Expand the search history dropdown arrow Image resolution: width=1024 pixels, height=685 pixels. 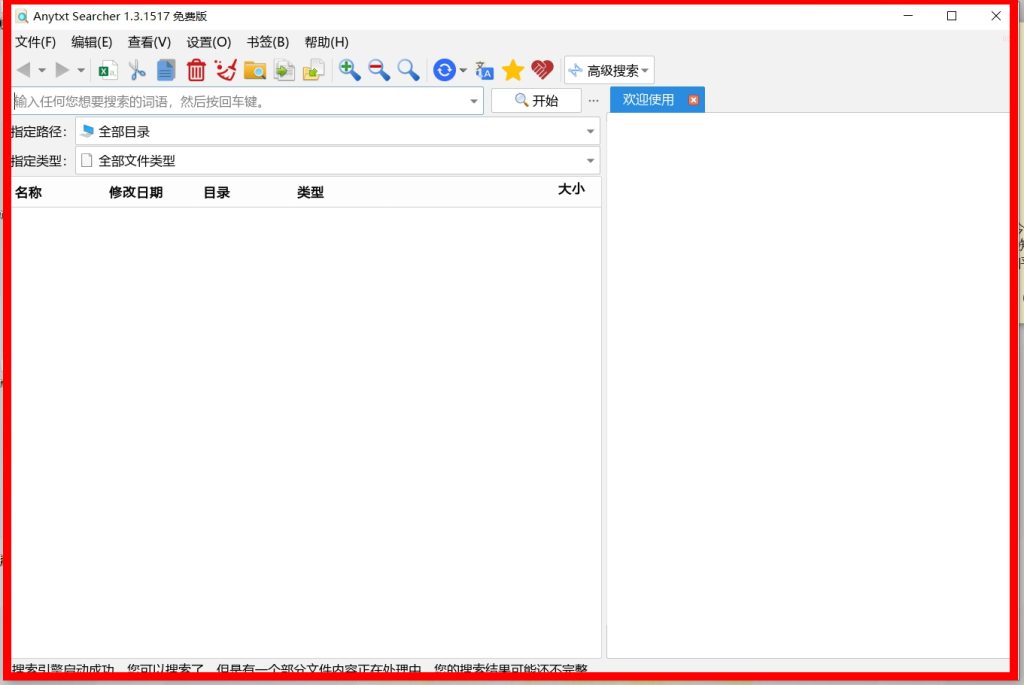pyautogui.click(x=474, y=101)
